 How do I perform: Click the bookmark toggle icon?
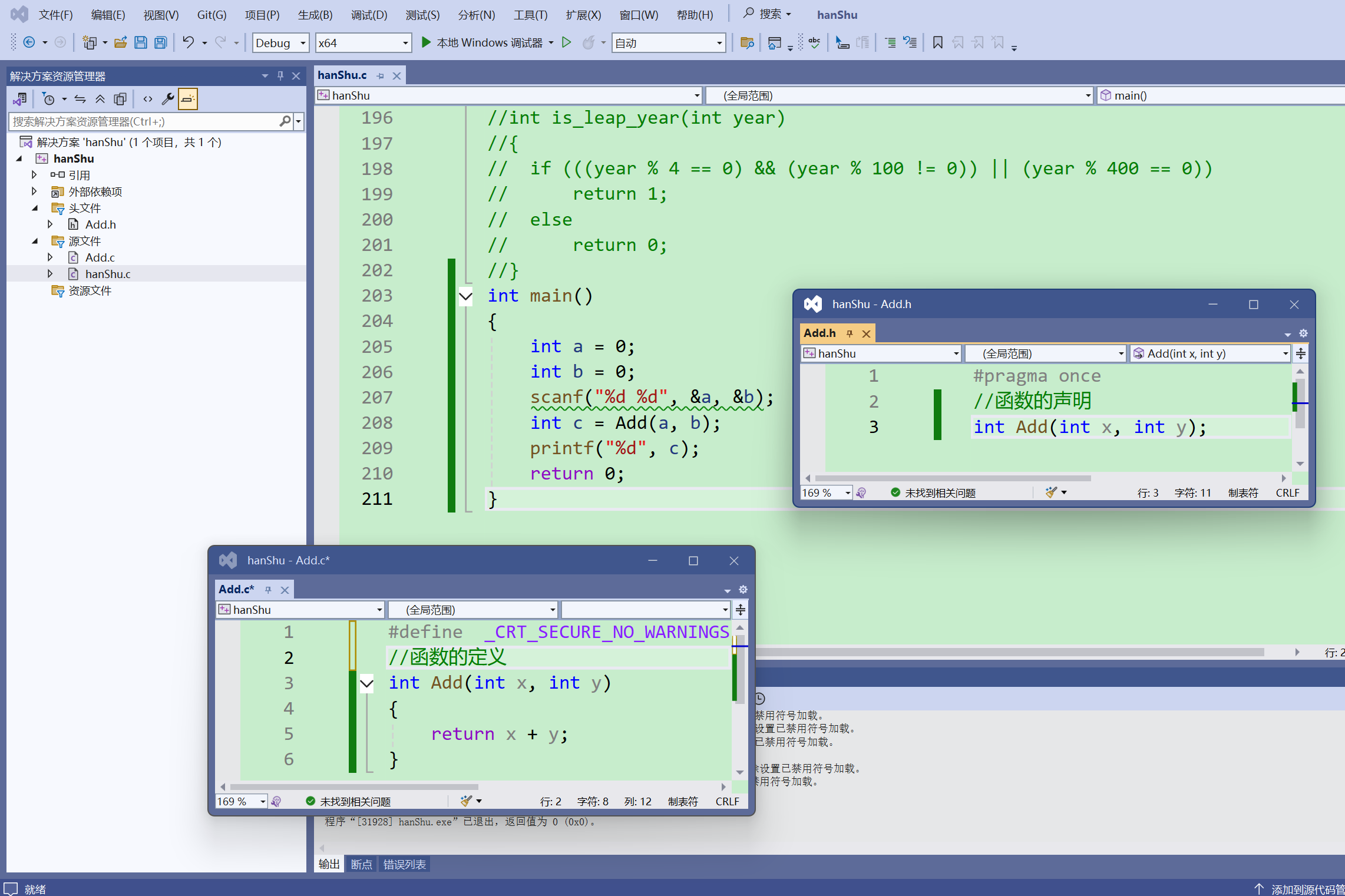[x=937, y=42]
